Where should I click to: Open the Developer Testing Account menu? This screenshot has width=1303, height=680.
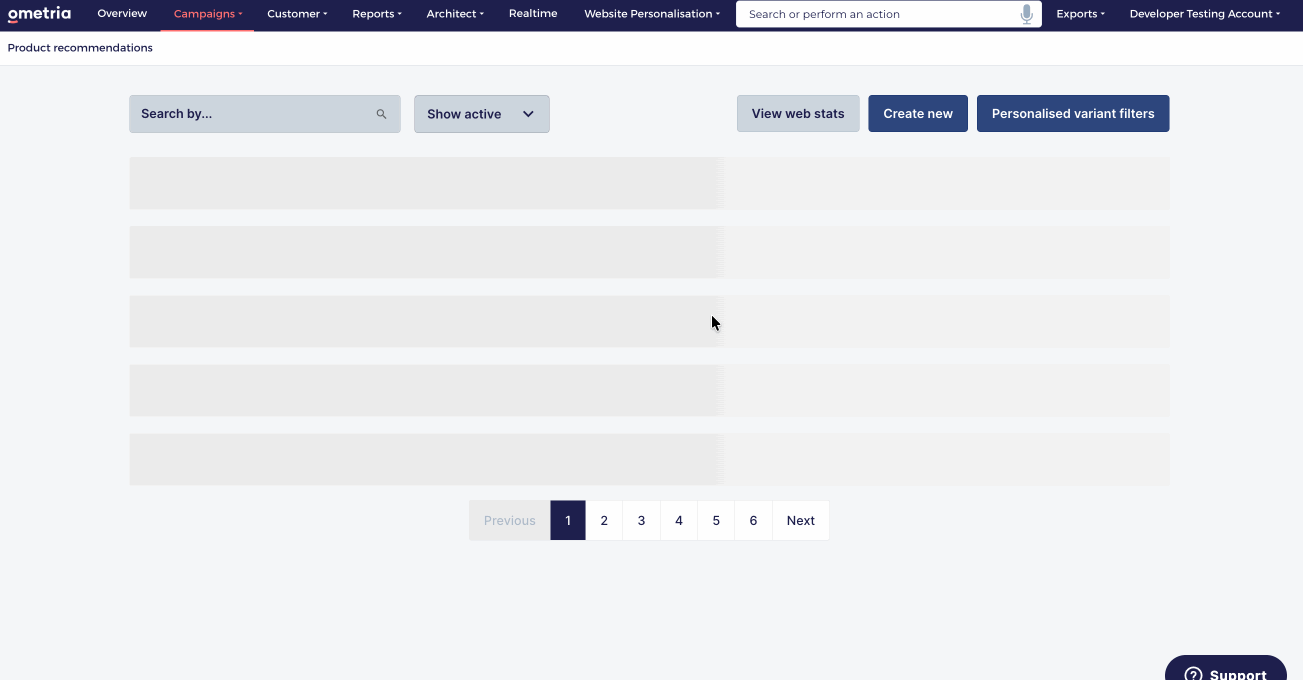pos(1204,14)
